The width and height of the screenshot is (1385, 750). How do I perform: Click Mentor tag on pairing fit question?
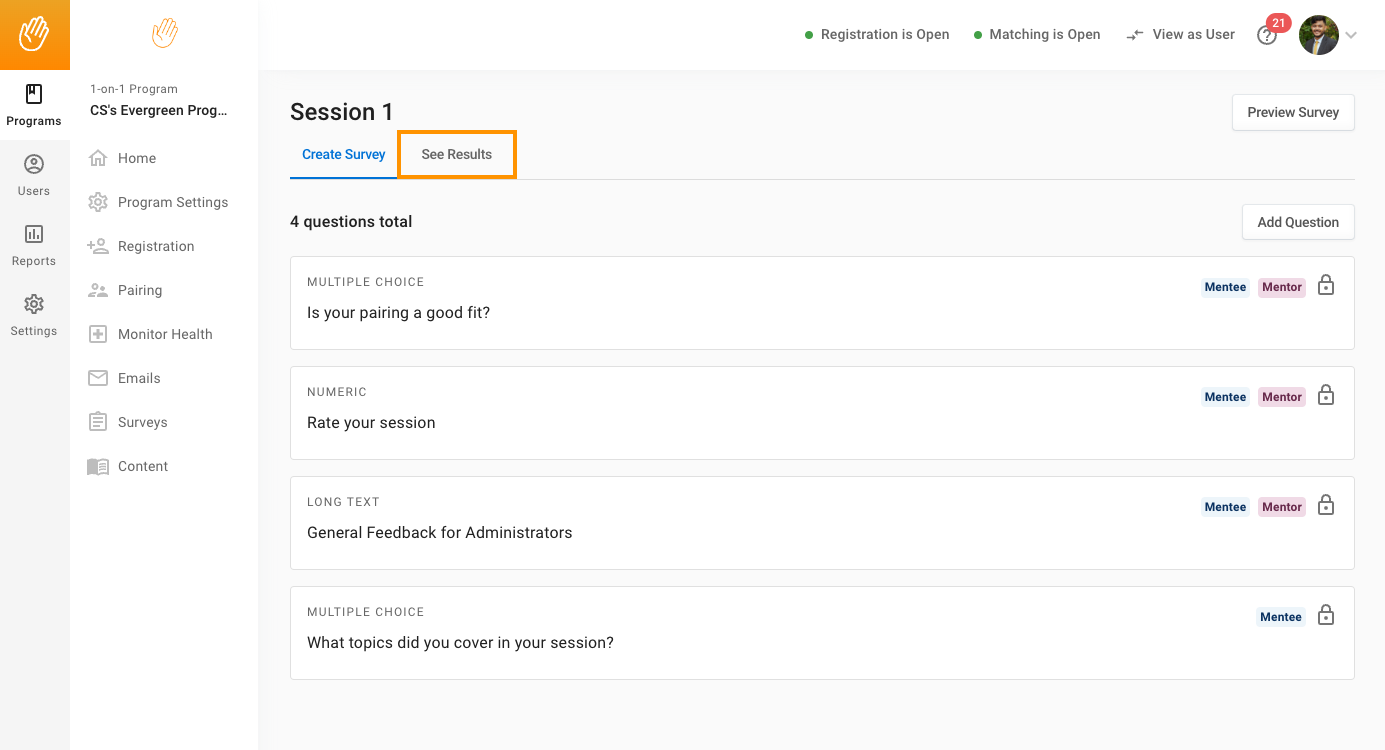[x=1282, y=287]
